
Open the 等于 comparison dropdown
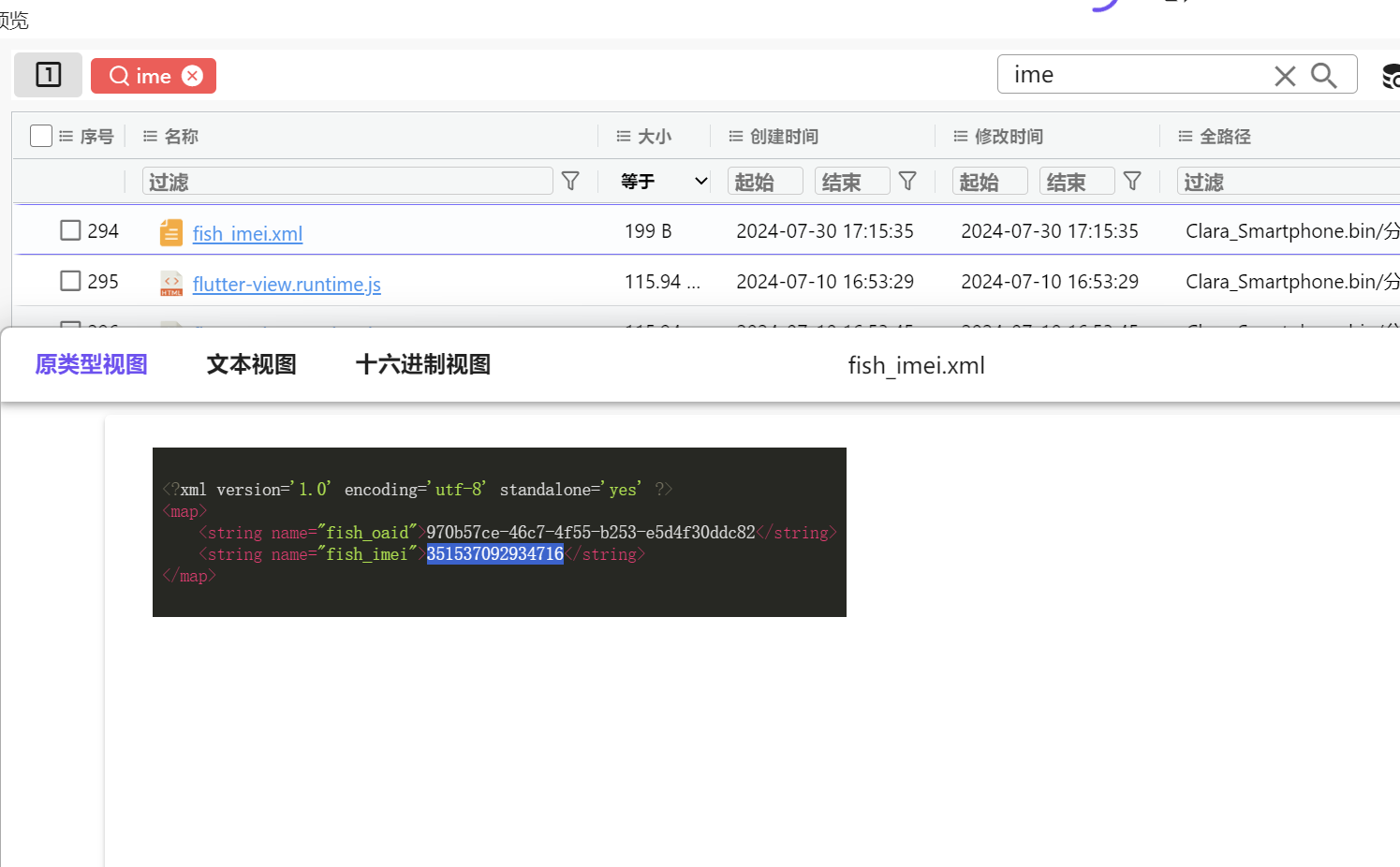click(x=660, y=181)
